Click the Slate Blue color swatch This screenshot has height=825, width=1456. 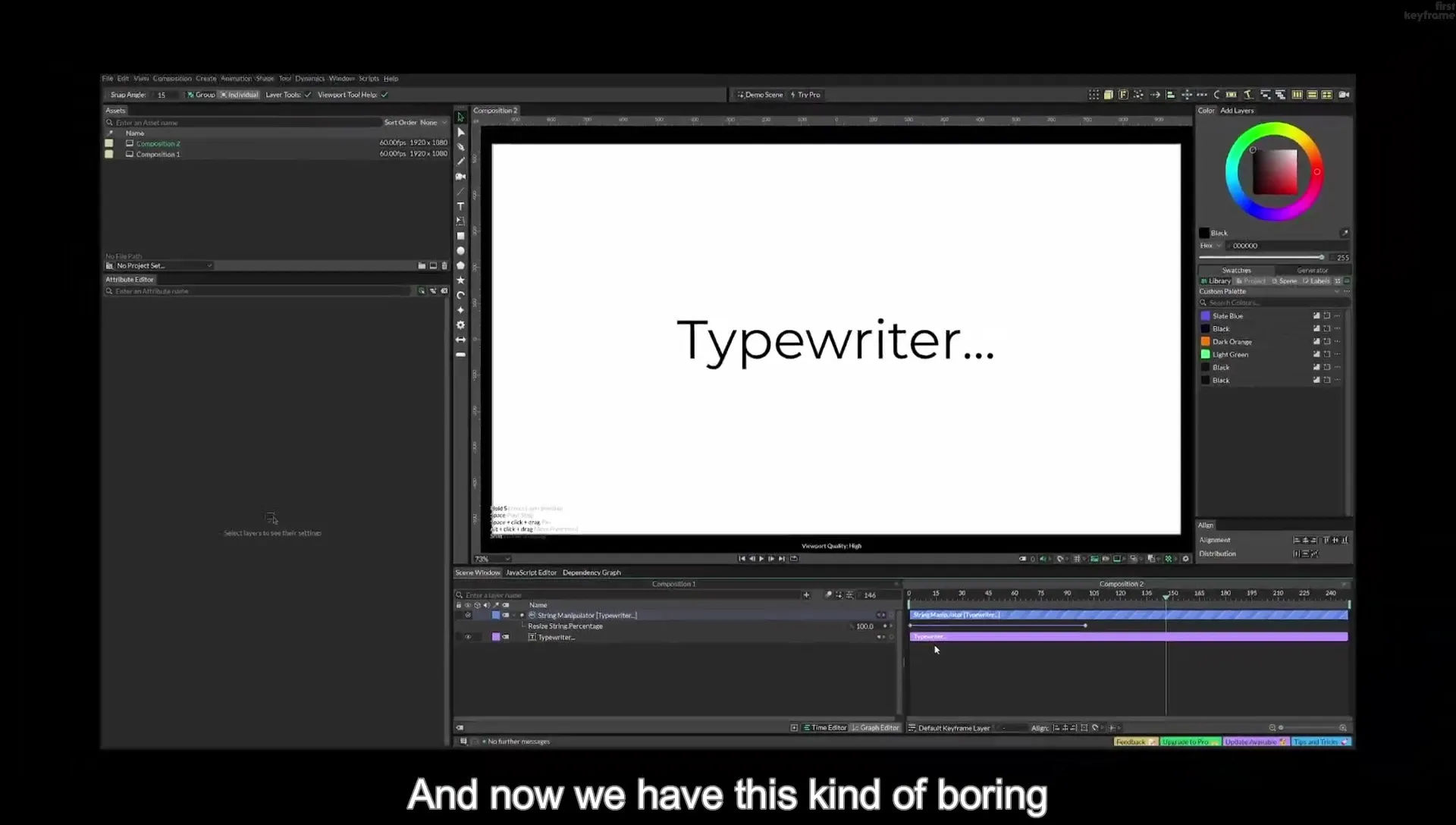pos(1205,316)
